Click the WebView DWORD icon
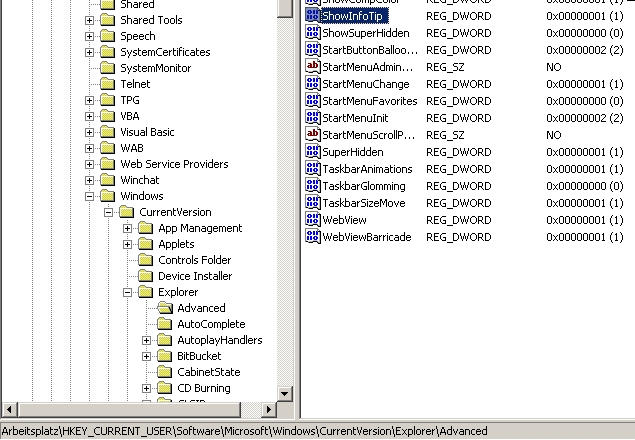 [x=313, y=220]
